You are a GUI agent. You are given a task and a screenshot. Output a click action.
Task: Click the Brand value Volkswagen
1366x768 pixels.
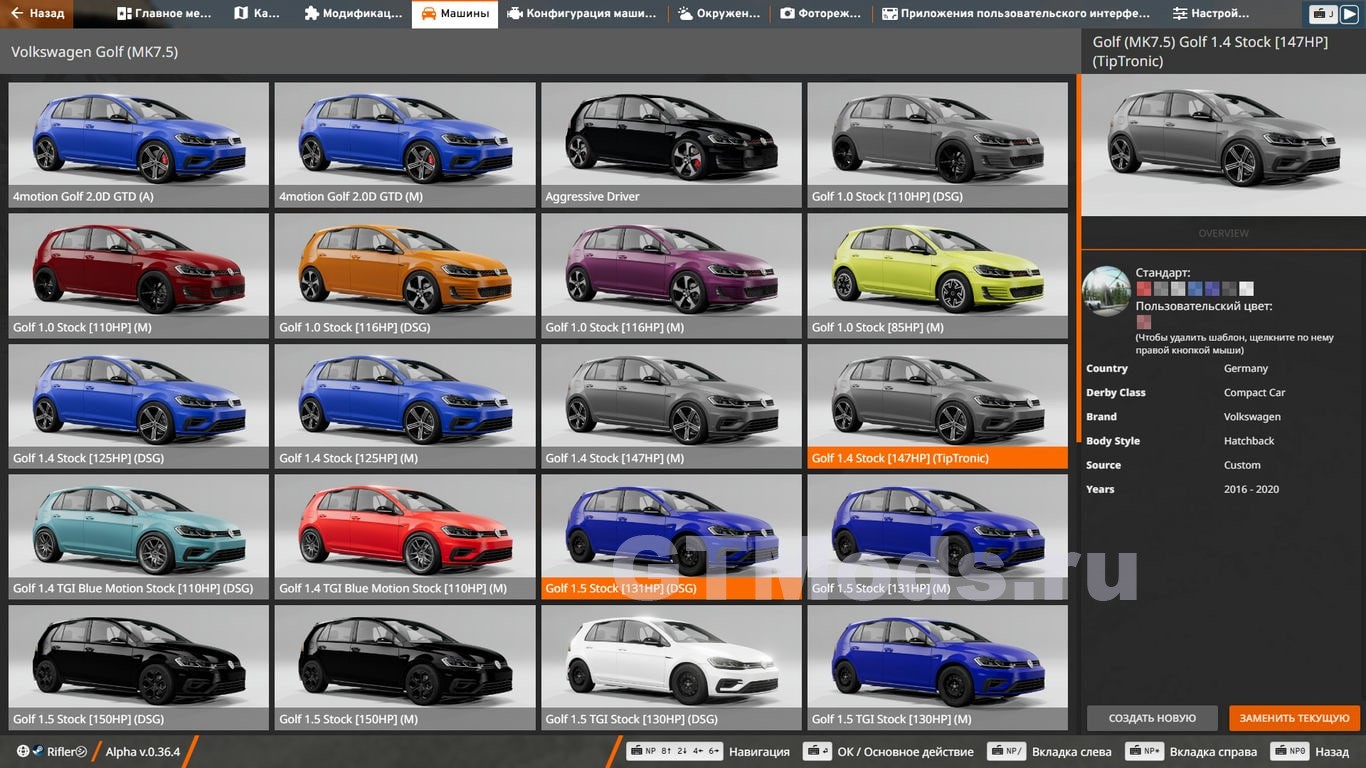click(x=1252, y=417)
